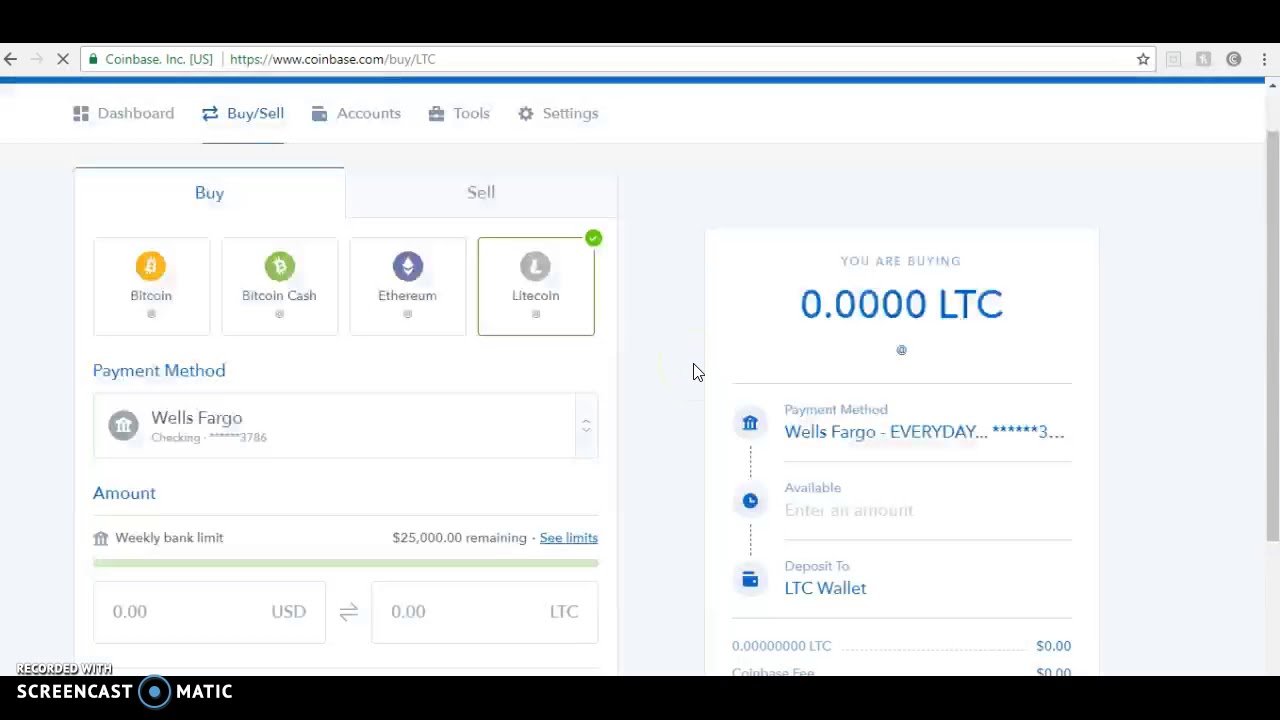Image resolution: width=1280 pixels, height=720 pixels.
Task: Click the Litecoin coin icon
Action: [535, 266]
